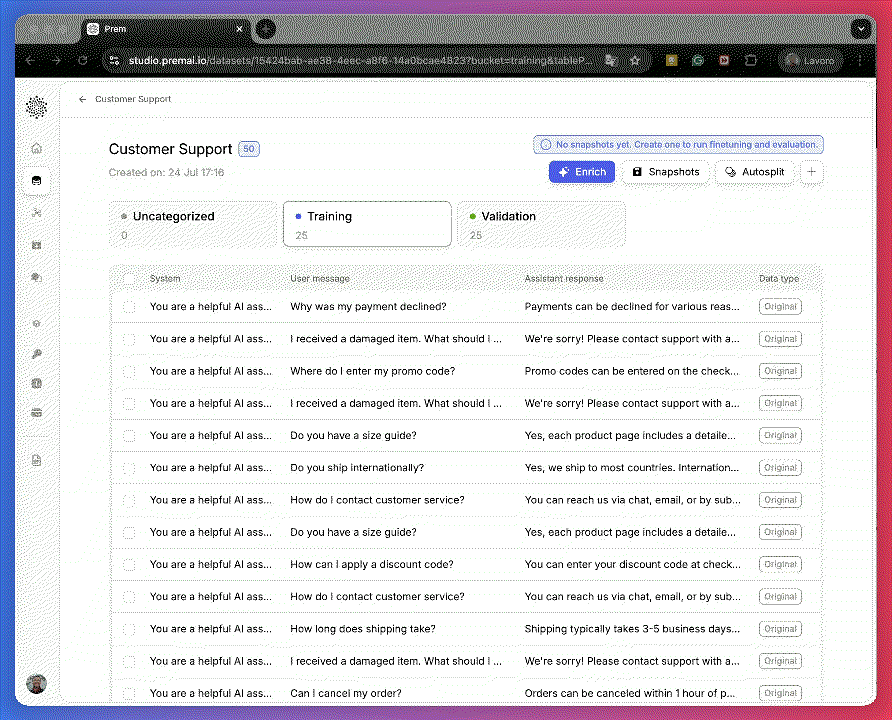892x720 pixels.
Task: Click 'Orders can be canceled within 1 hour' cell
Action: click(x=630, y=693)
